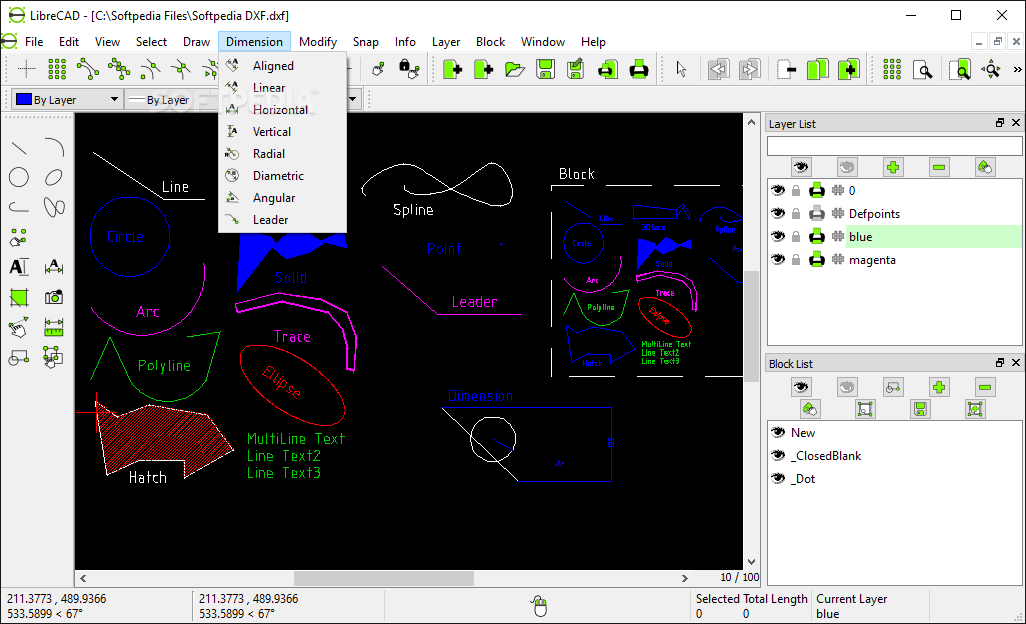Float the Block List panel
Image resolution: width=1026 pixels, height=624 pixels.
coord(1000,362)
